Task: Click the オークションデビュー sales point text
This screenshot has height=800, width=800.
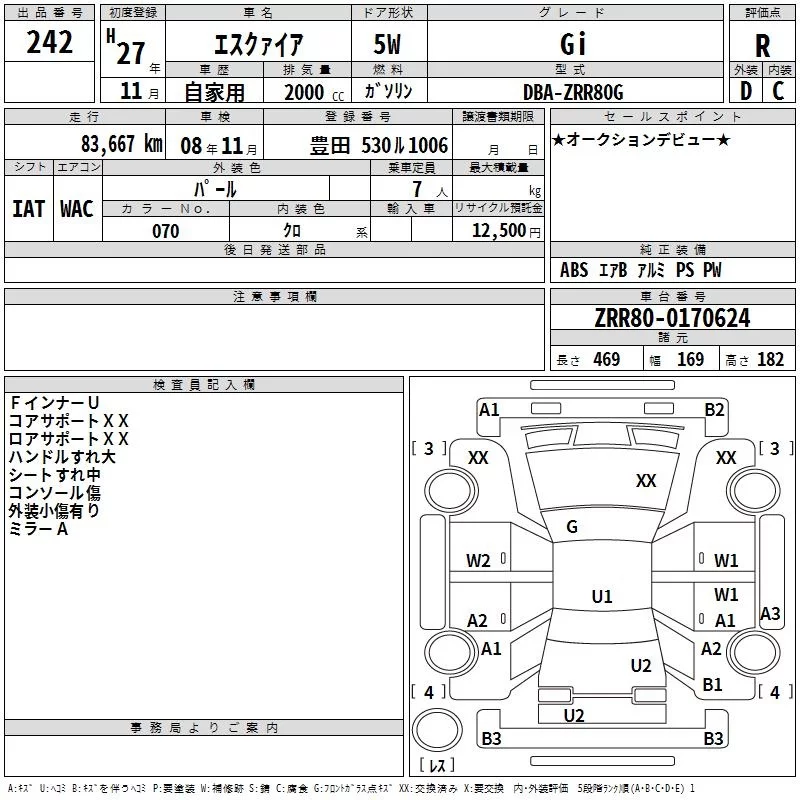Action: 640,140
